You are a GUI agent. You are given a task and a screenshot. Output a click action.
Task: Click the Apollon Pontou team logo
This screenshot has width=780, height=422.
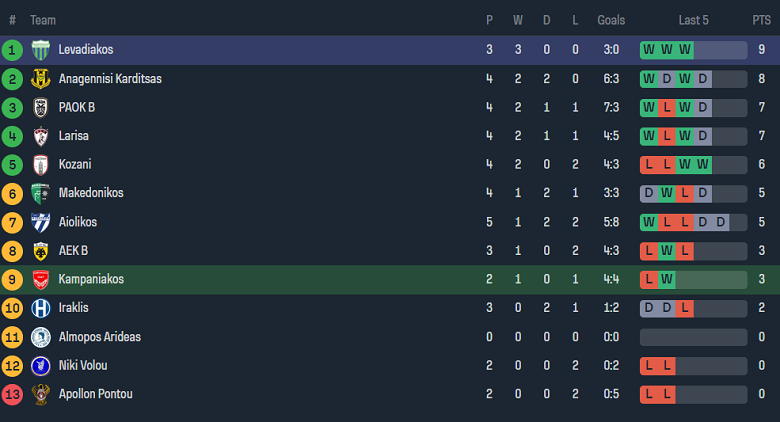point(41,394)
